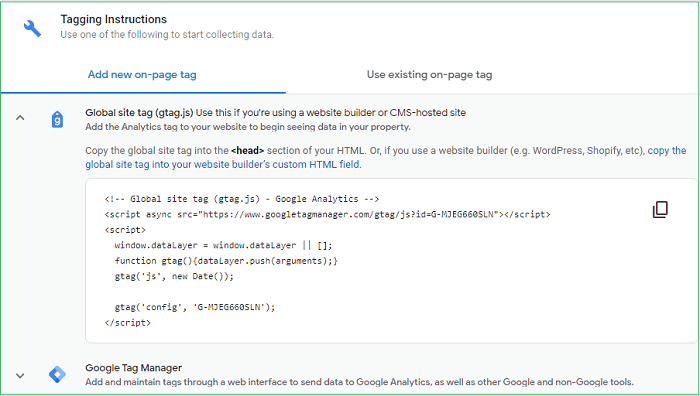Collapse the Global site tag section
The image size is (700, 396).
[x=20, y=118]
